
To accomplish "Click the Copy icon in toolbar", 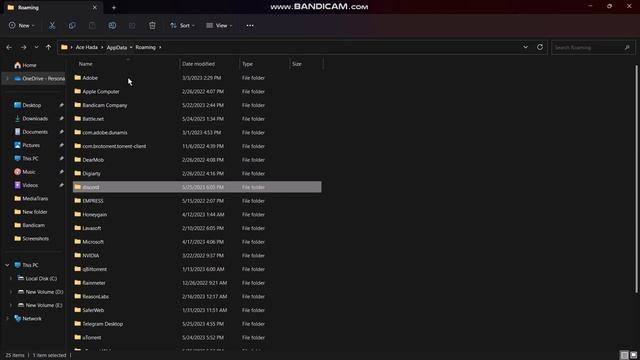I will [72, 25].
